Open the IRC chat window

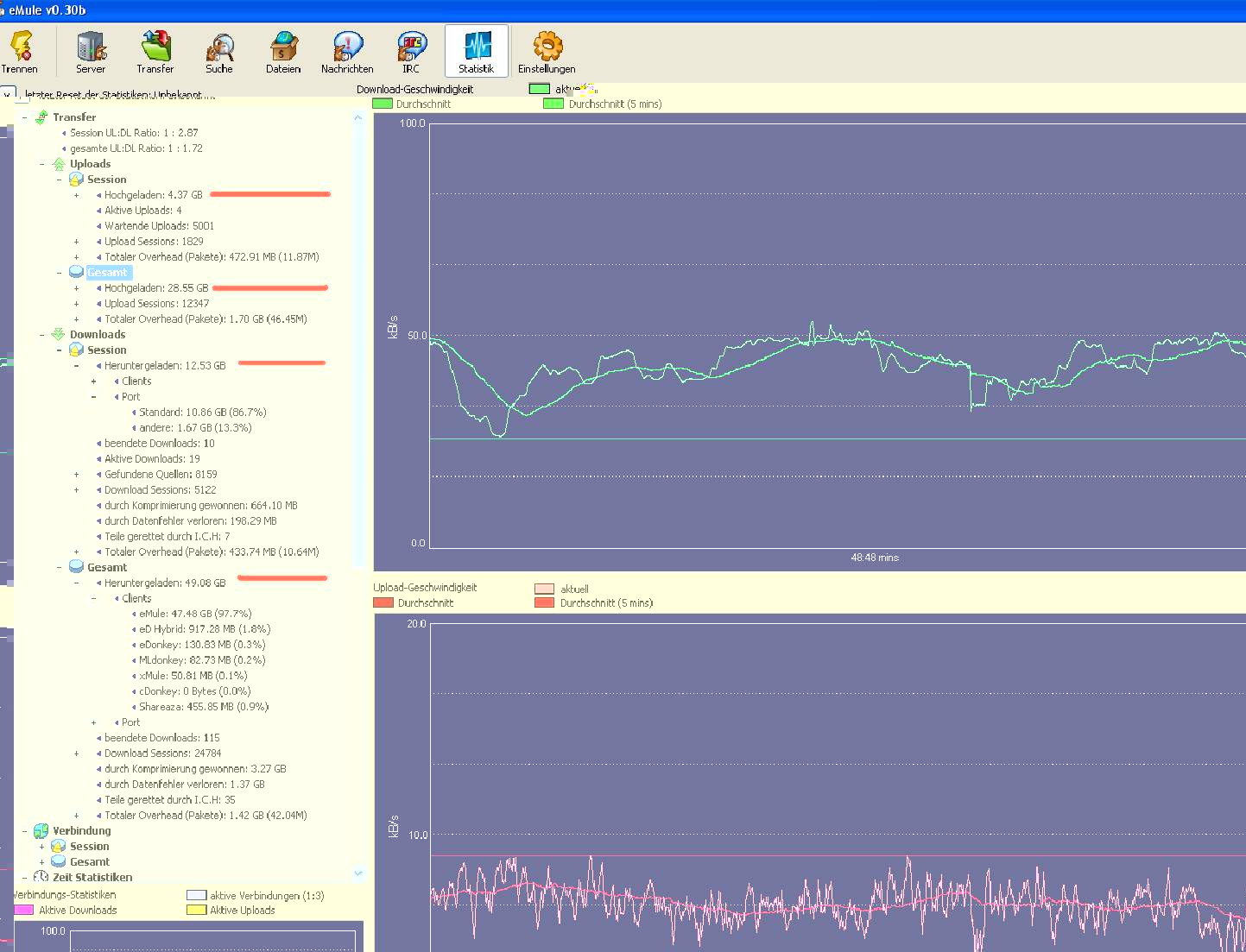tap(411, 51)
